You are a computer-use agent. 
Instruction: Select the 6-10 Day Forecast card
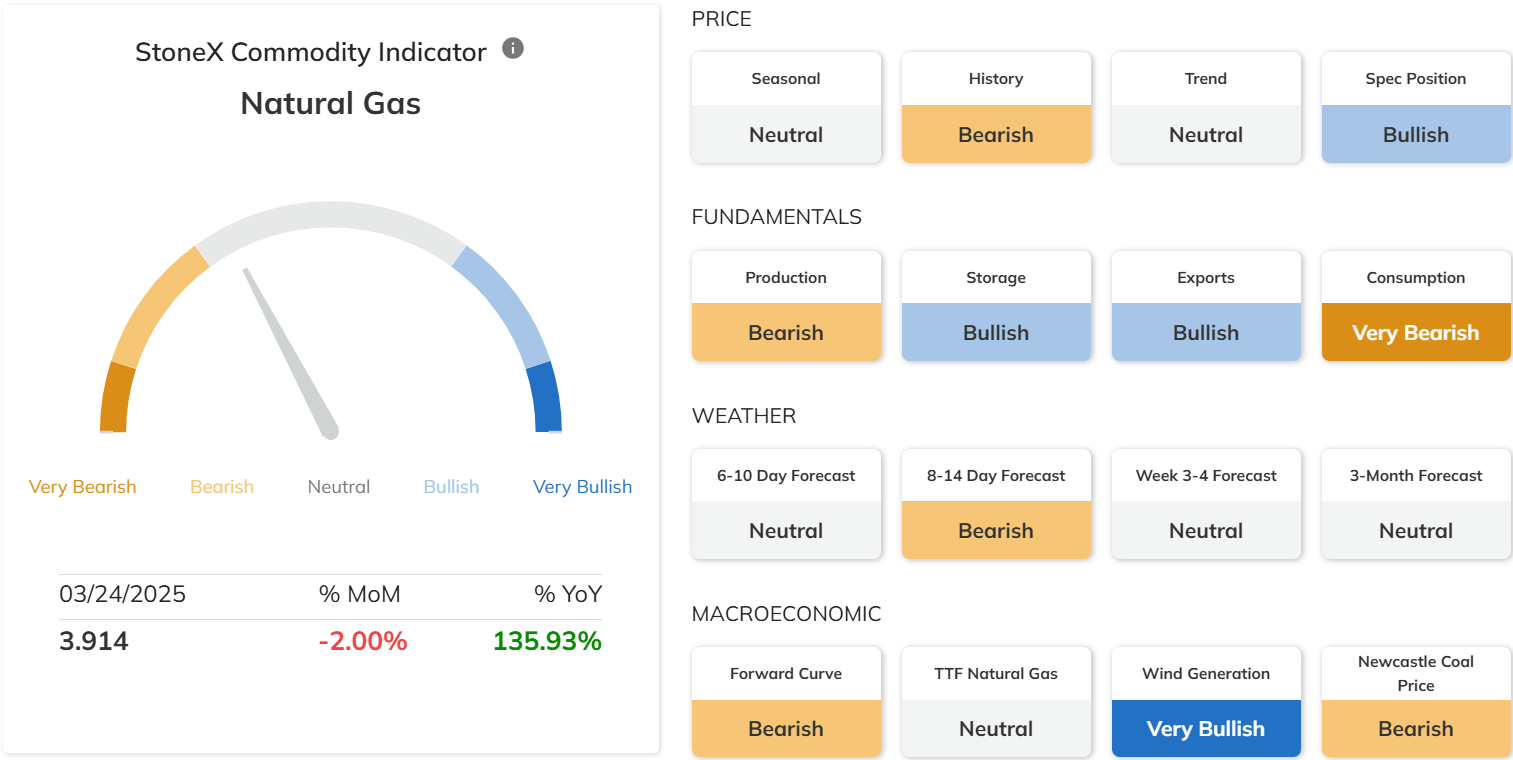[x=786, y=504]
